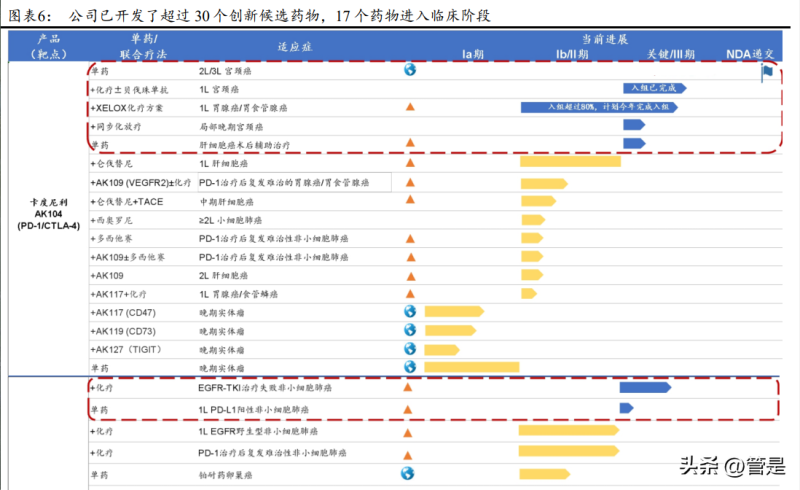Click the yellow bar in the 1L 肝细胞癌 row
The image size is (800, 490).
(x=570, y=162)
